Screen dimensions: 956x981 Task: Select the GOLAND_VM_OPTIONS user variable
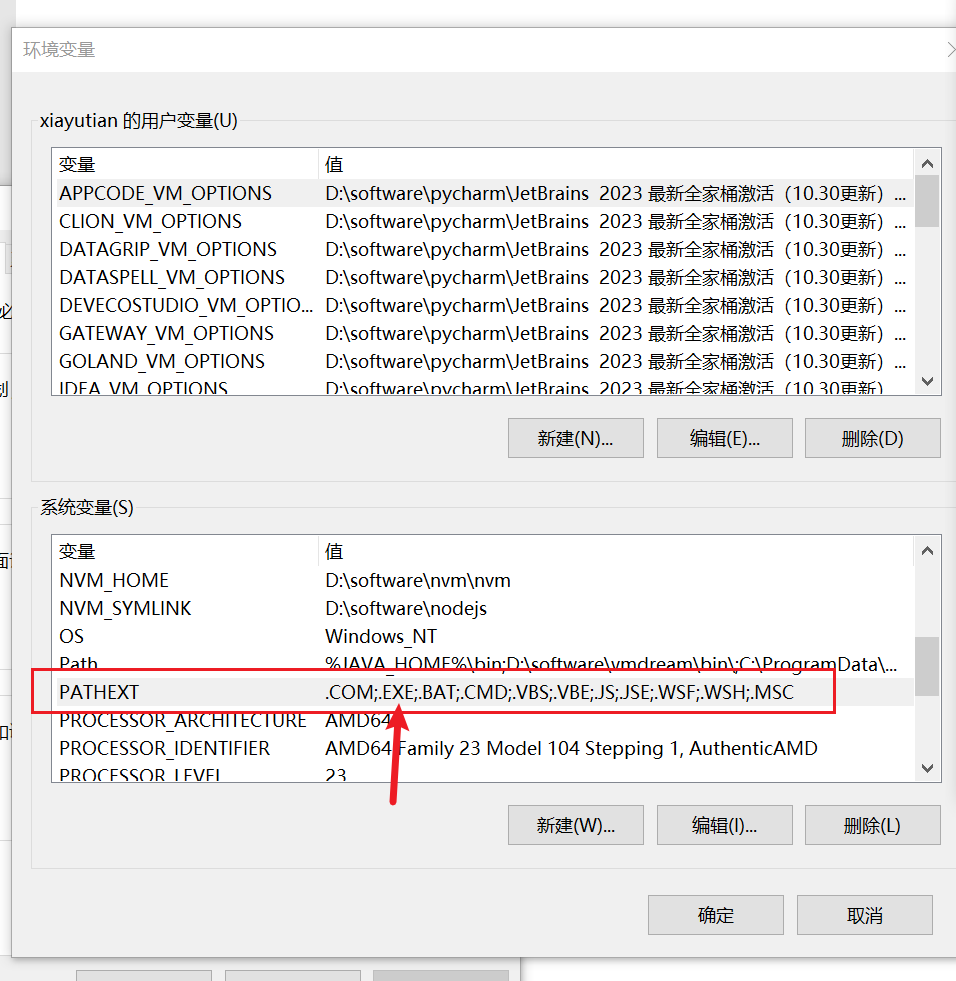[162, 361]
